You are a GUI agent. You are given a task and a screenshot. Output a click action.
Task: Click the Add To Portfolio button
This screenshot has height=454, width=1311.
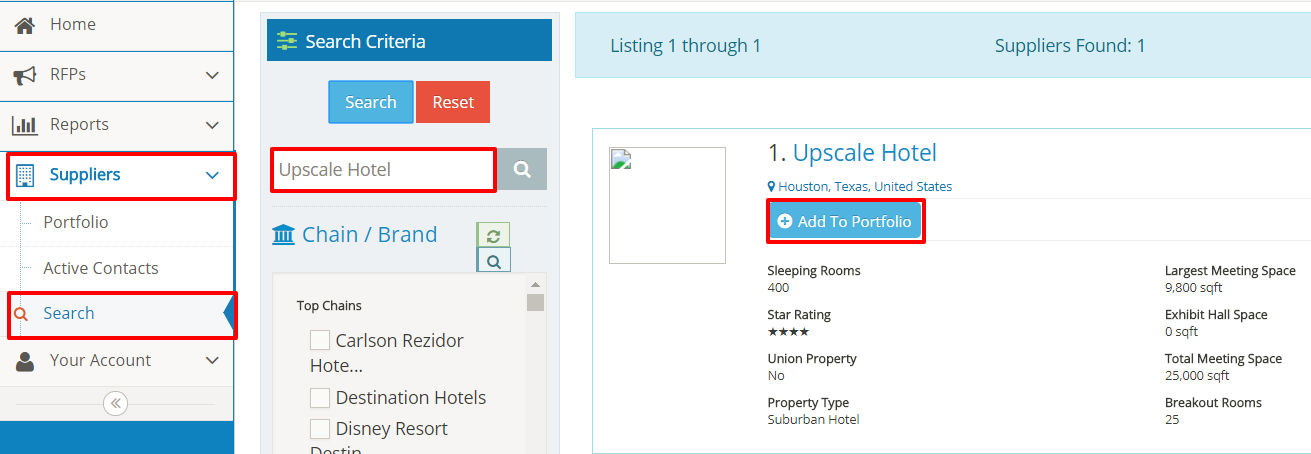coord(845,221)
